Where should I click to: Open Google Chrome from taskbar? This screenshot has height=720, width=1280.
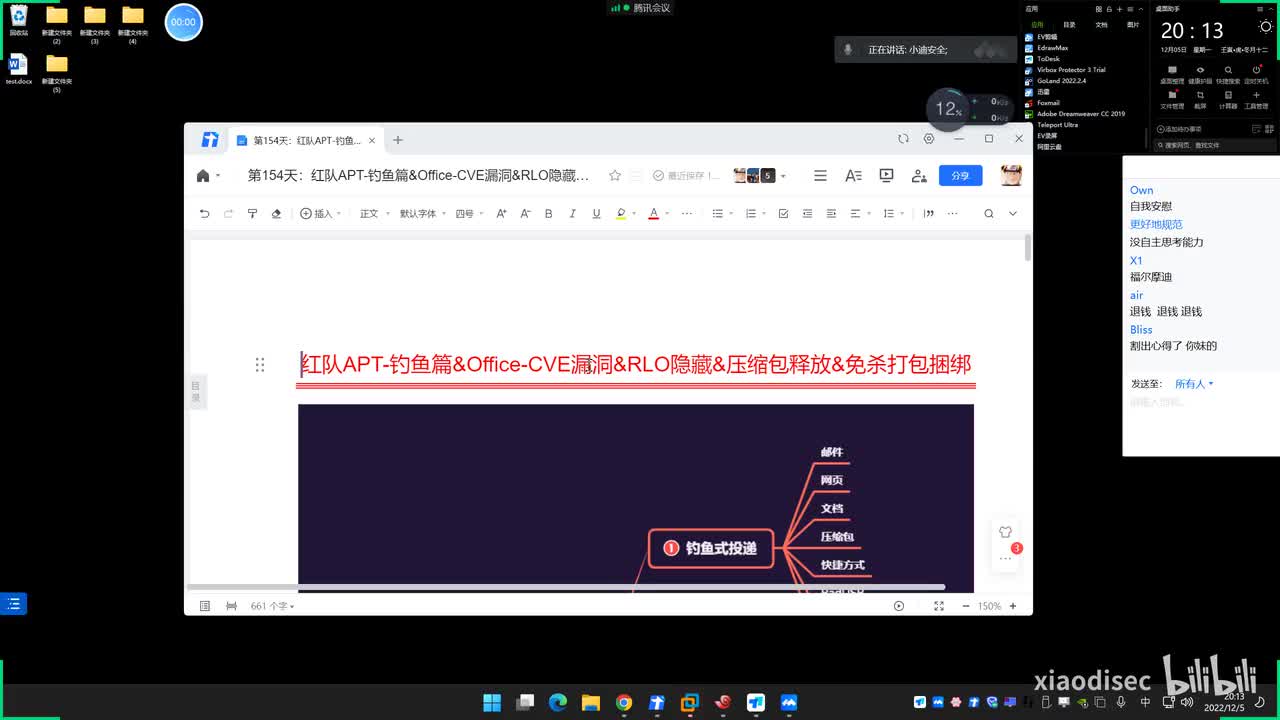point(624,703)
